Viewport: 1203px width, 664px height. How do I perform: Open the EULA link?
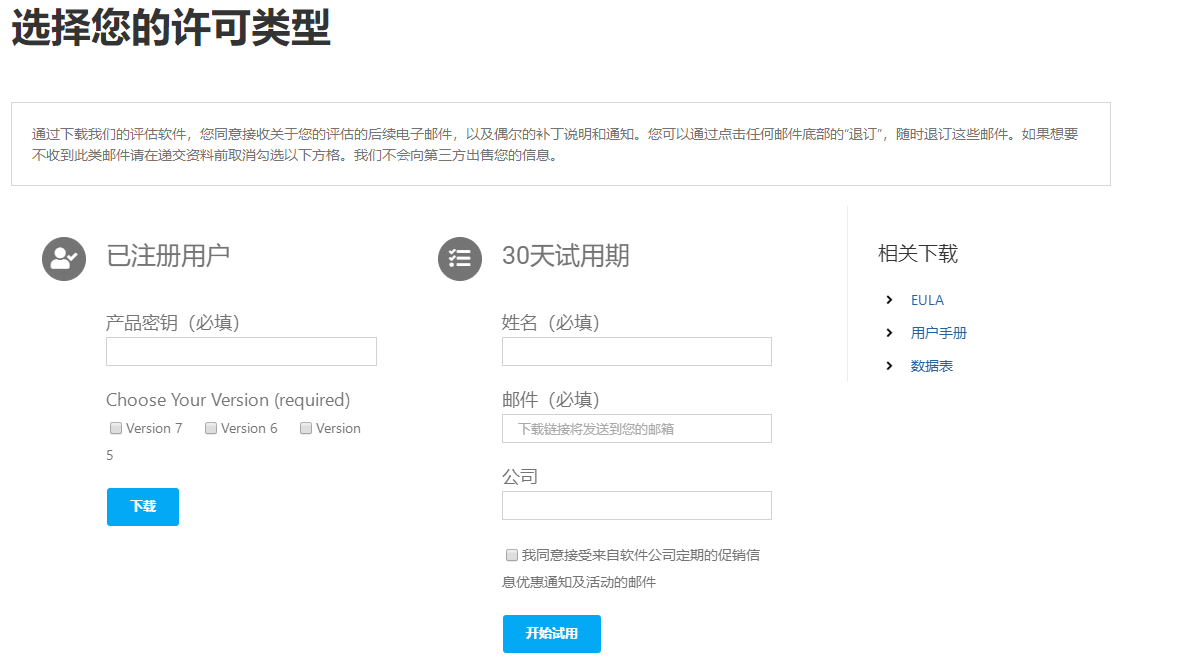tap(927, 299)
